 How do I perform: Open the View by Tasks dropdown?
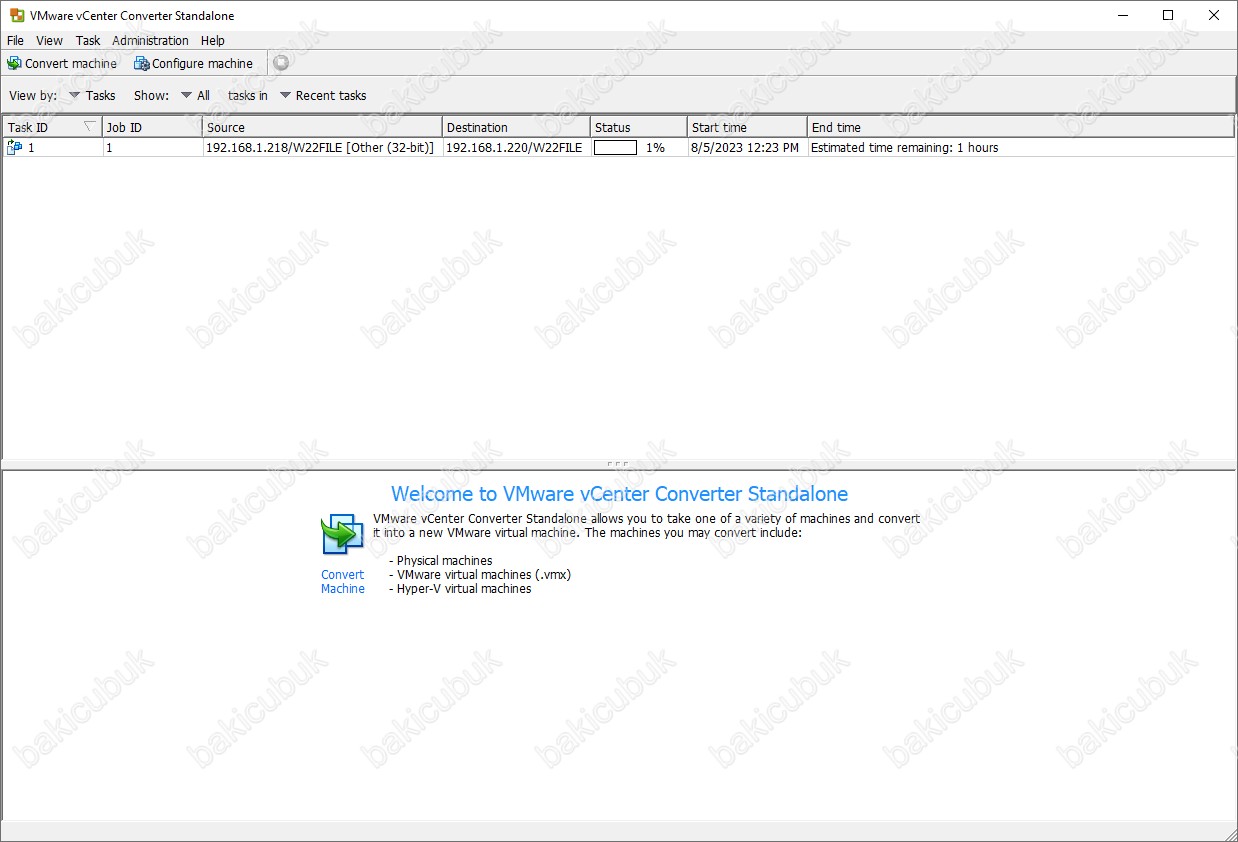point(92,96)
